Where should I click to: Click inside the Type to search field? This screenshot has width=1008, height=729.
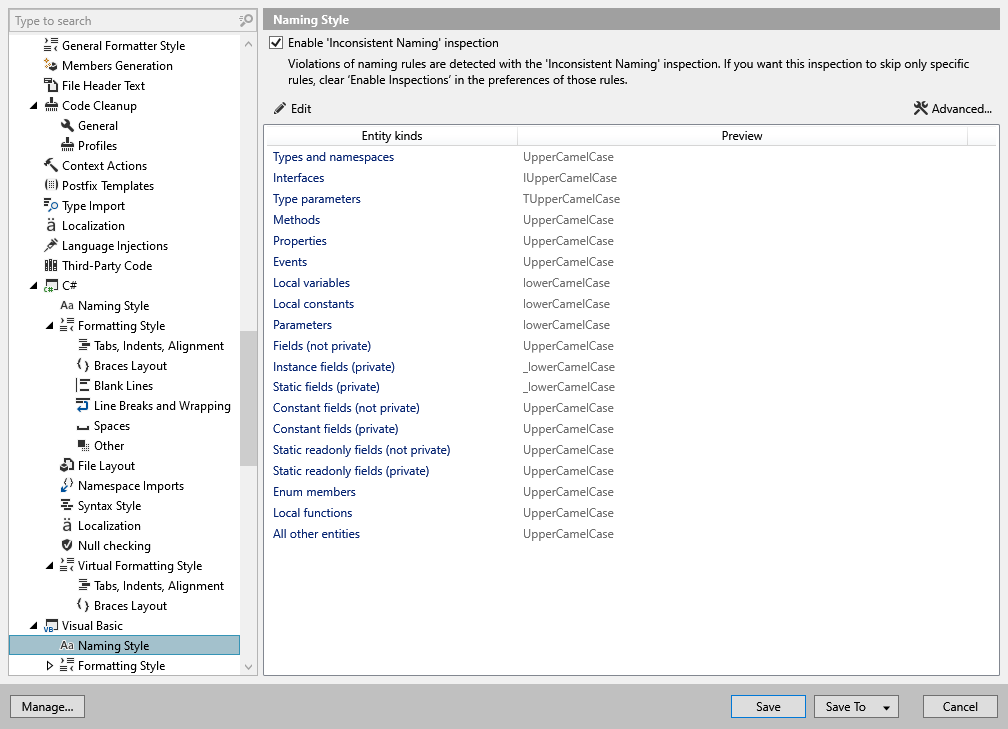(x=110, y=20)
